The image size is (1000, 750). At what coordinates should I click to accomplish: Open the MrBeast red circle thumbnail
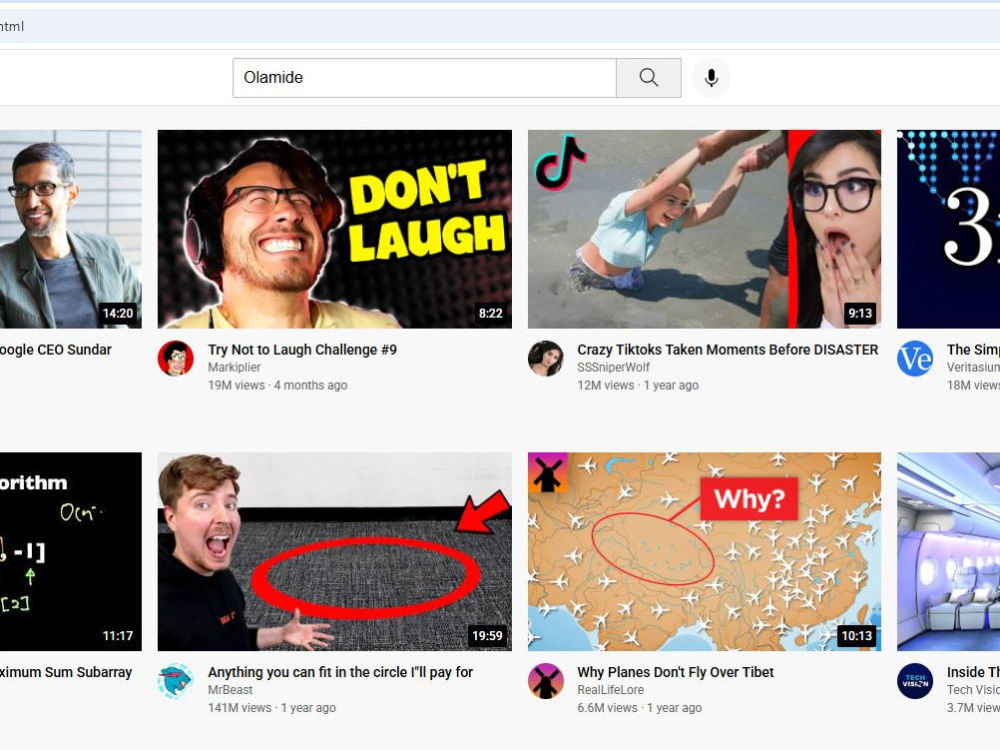334,552
